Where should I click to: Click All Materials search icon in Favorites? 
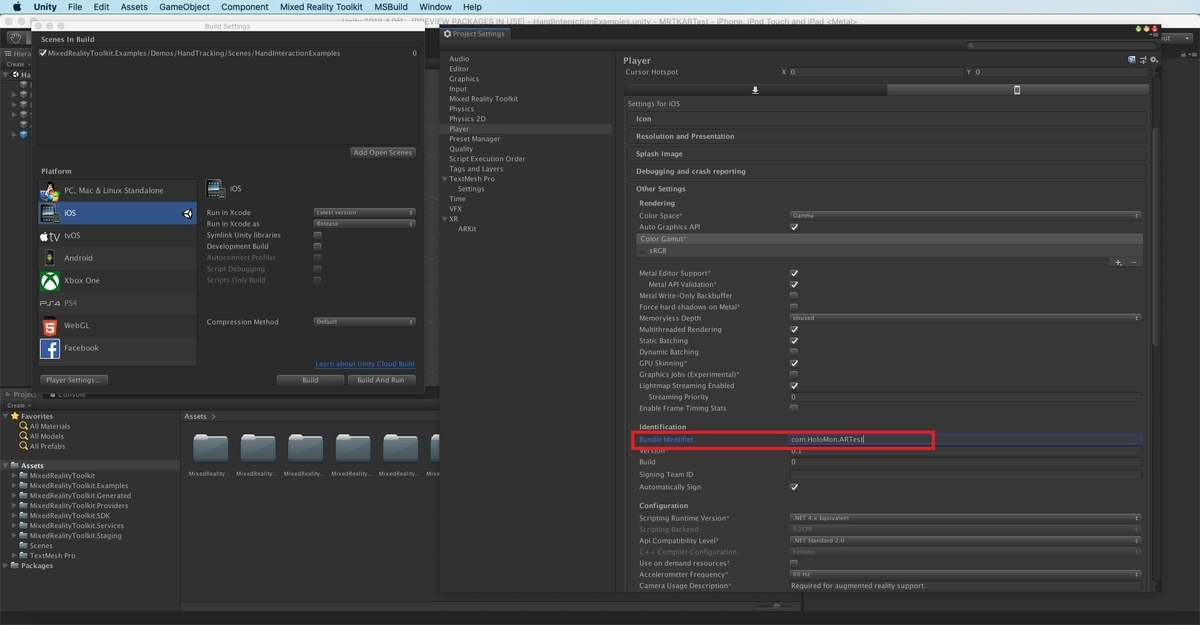(x=23, y=426)
